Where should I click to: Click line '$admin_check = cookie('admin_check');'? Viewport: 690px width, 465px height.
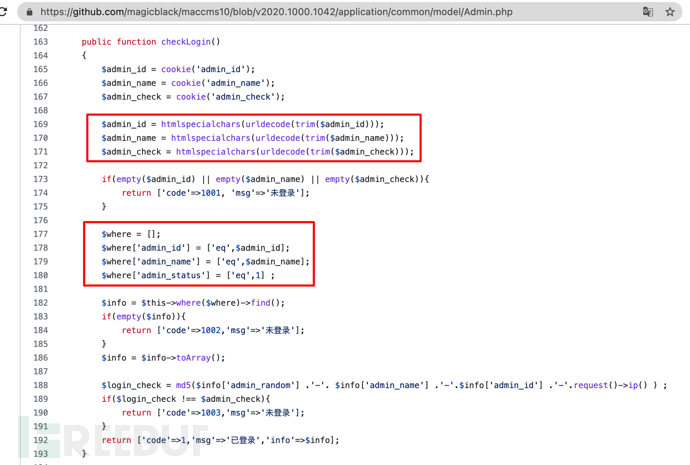click(x=193, y=96)
